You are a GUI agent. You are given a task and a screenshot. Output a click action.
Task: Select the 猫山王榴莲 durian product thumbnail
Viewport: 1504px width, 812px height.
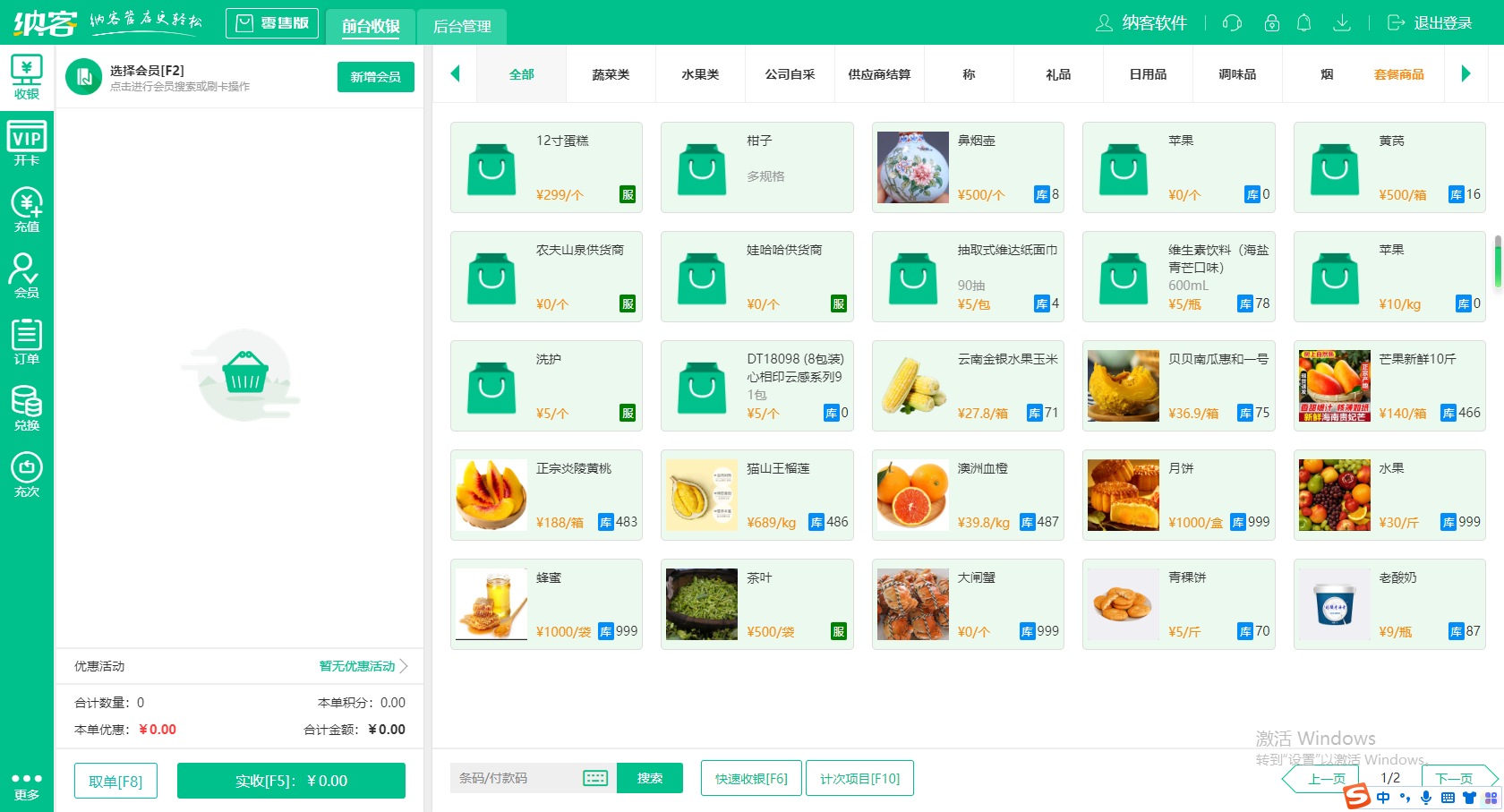click(x=701, y=494)
